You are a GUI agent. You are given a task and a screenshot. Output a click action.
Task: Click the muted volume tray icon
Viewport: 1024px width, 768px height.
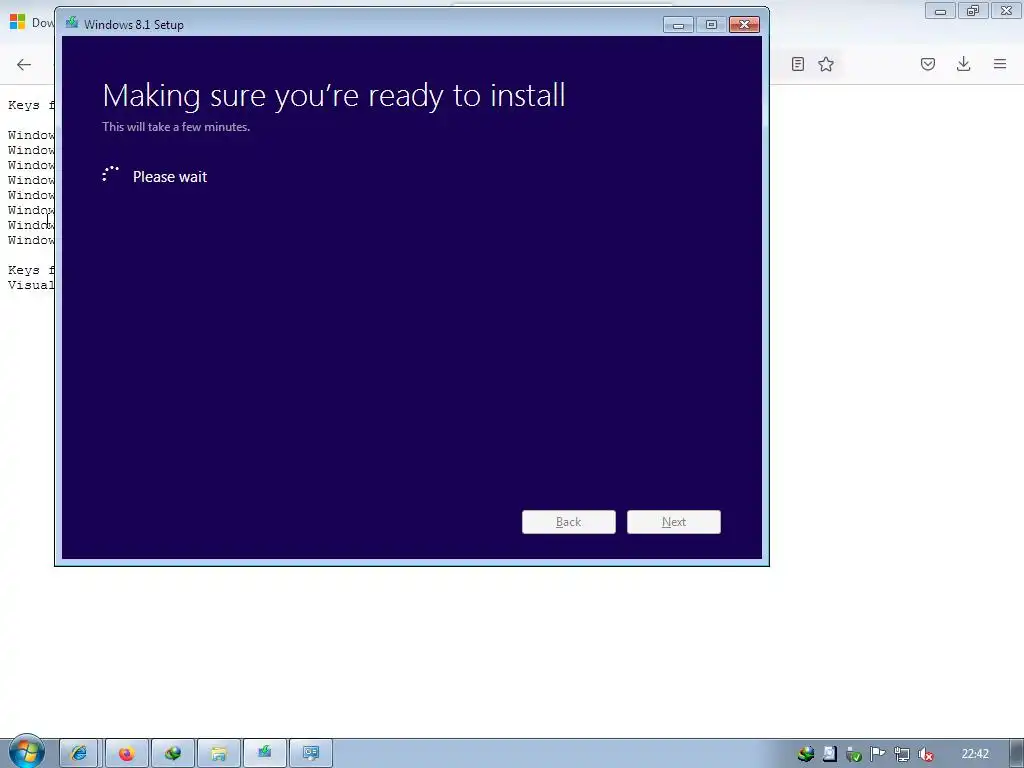pos(925,754)
